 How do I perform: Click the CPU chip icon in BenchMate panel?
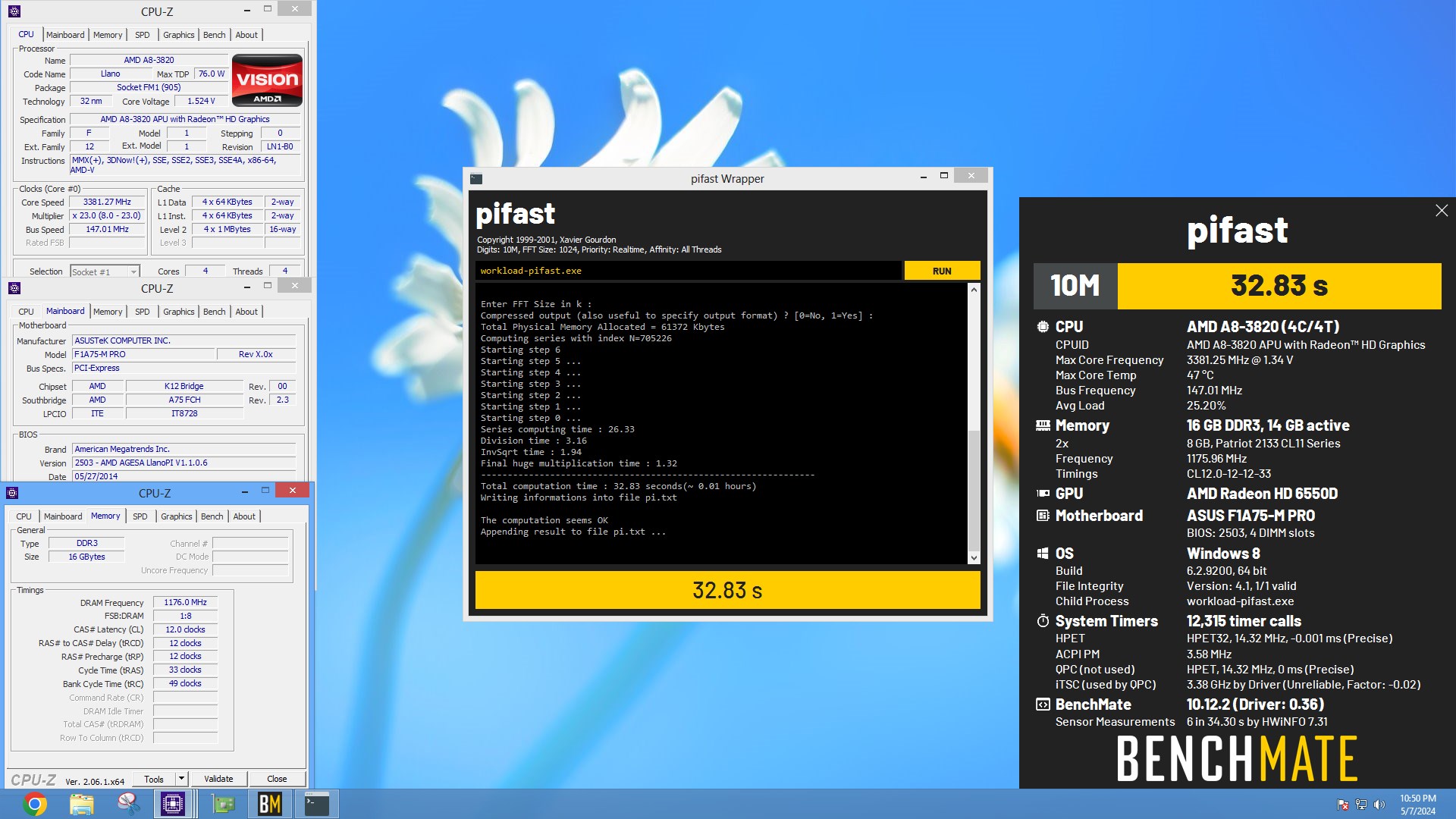1043,327
